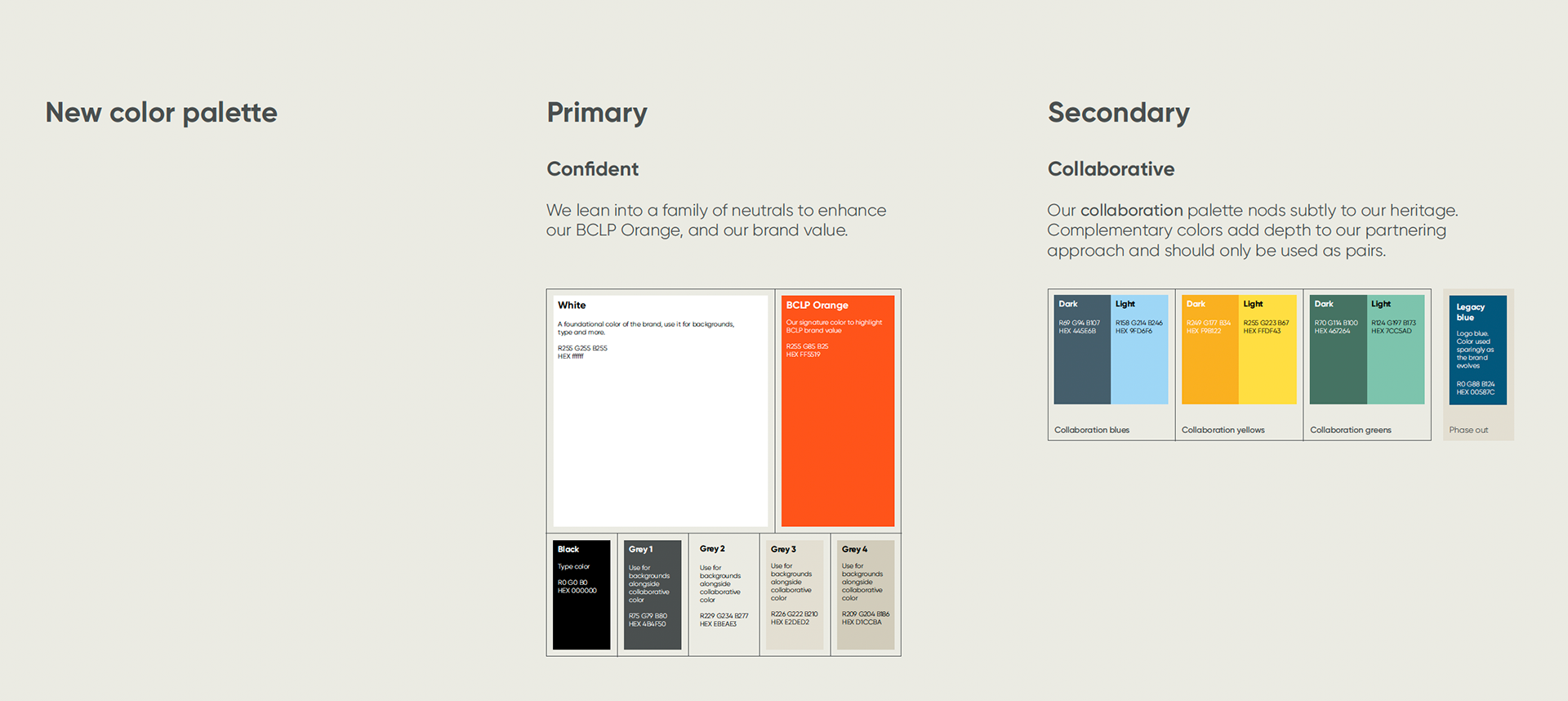Pick the Dark collaboration green swatch
The height and width of the screenshot is (701, 1568).
1338,350
